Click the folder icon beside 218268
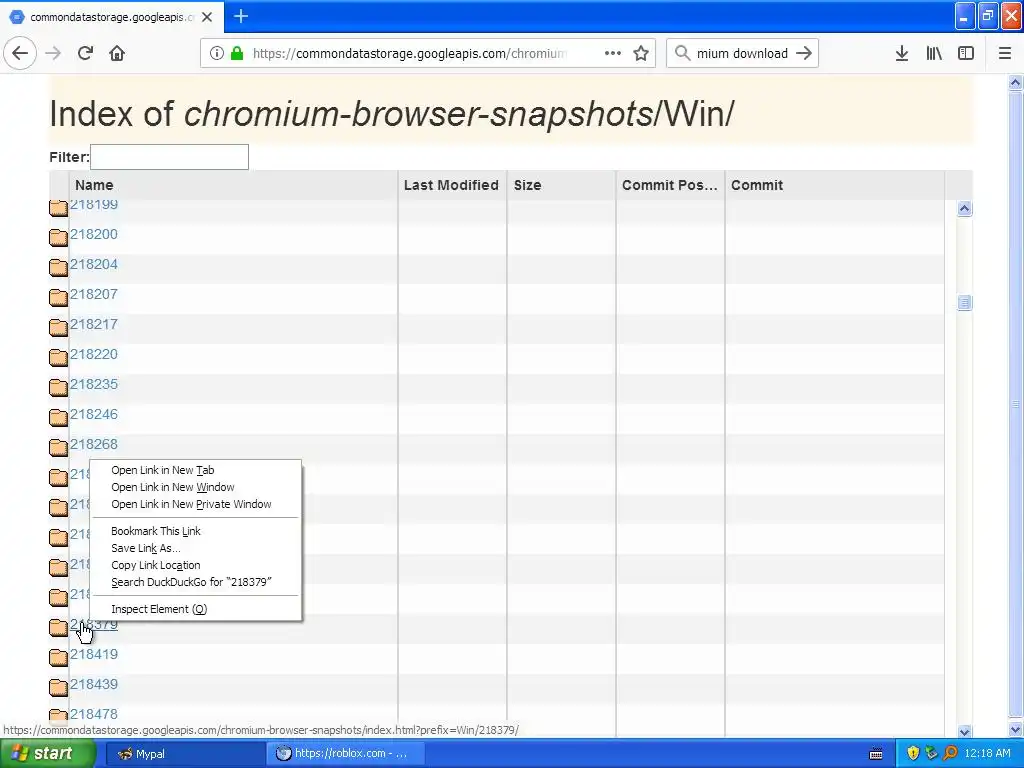This screenshot has height=768, width=1024. point(58,447)
